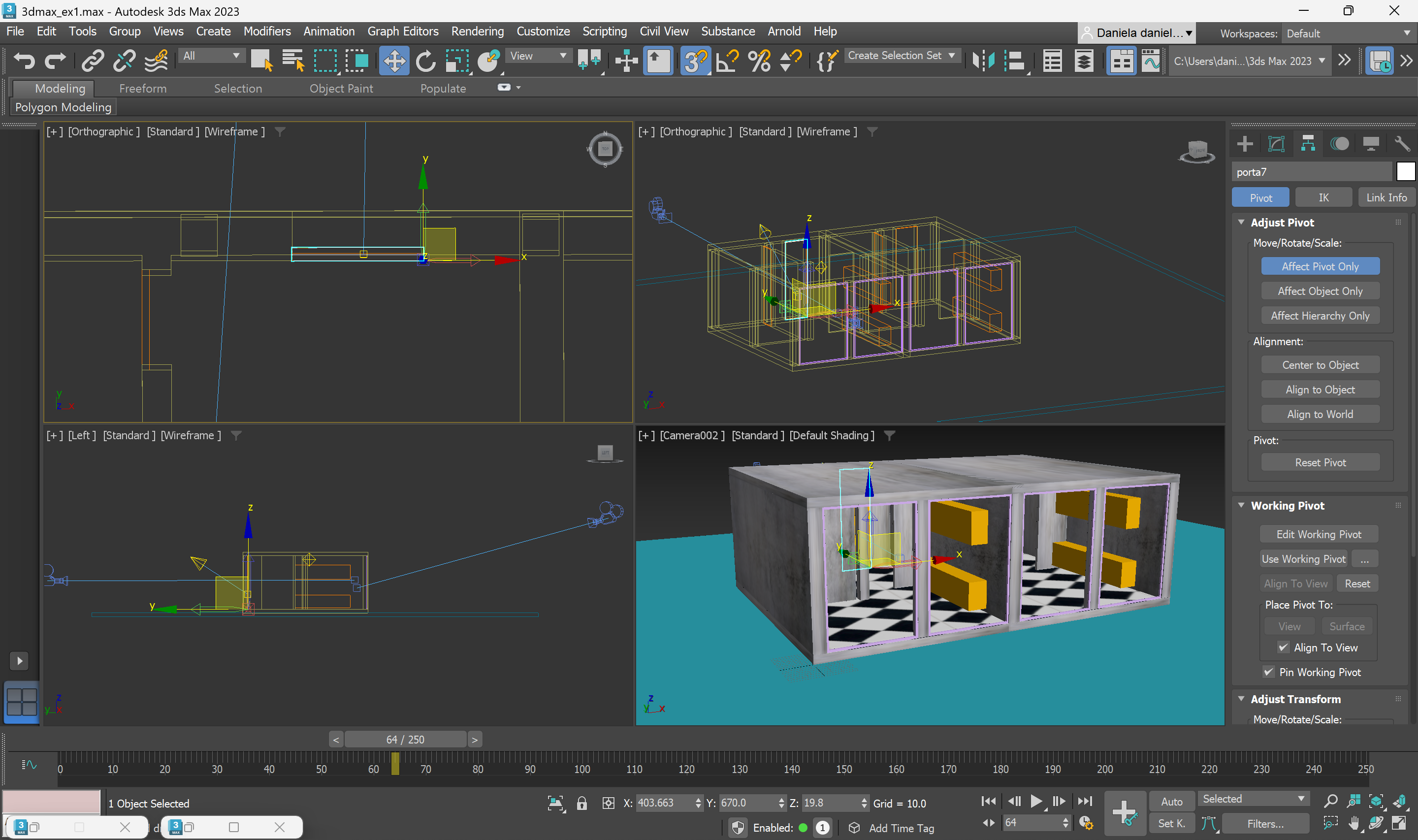Click the Reset Pivot button
The width and height of the screenshot is (1418, 840).
pyautogui.click(x=1320, y=462)
